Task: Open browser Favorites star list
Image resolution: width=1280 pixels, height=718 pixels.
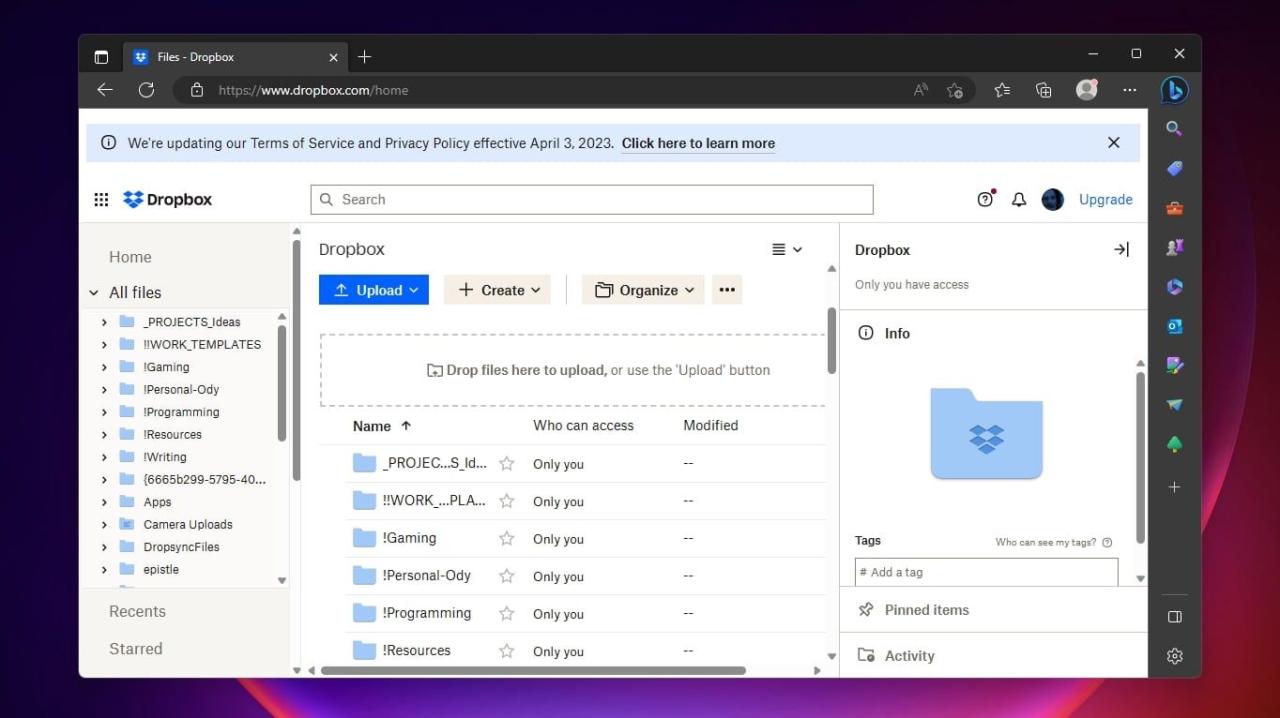Action: [1002, 90]
